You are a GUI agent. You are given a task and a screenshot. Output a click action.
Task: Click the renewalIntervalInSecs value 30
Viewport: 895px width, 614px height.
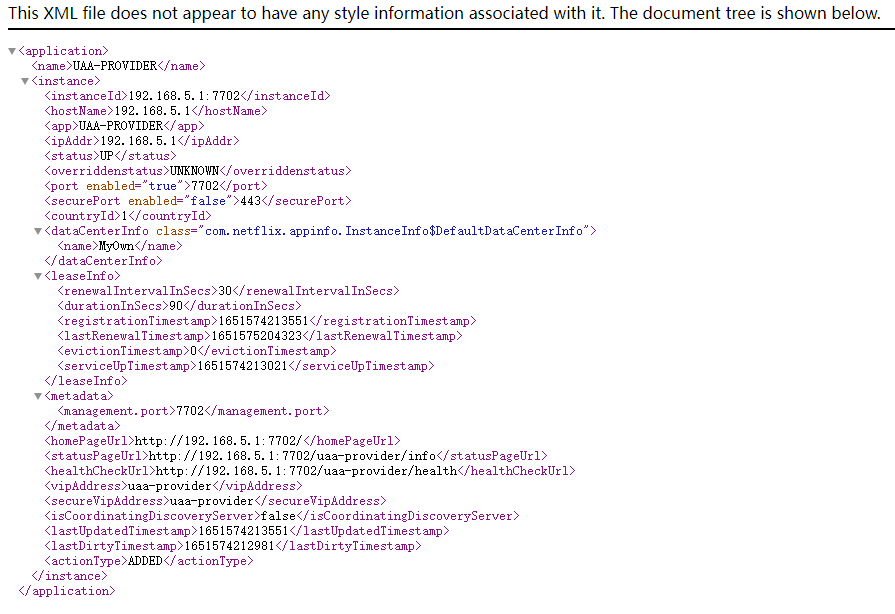click(225, 291)
